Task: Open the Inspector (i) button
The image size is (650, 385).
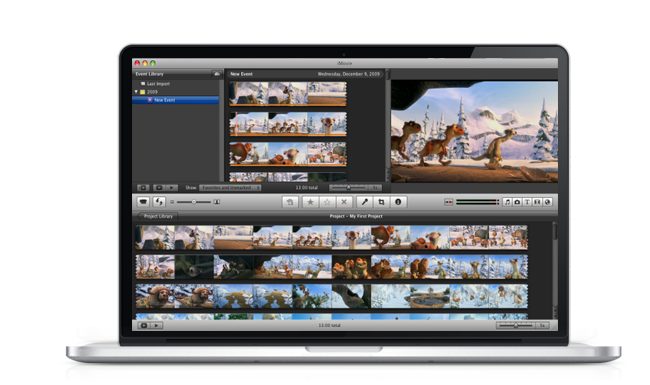Action: click(398, 202)
